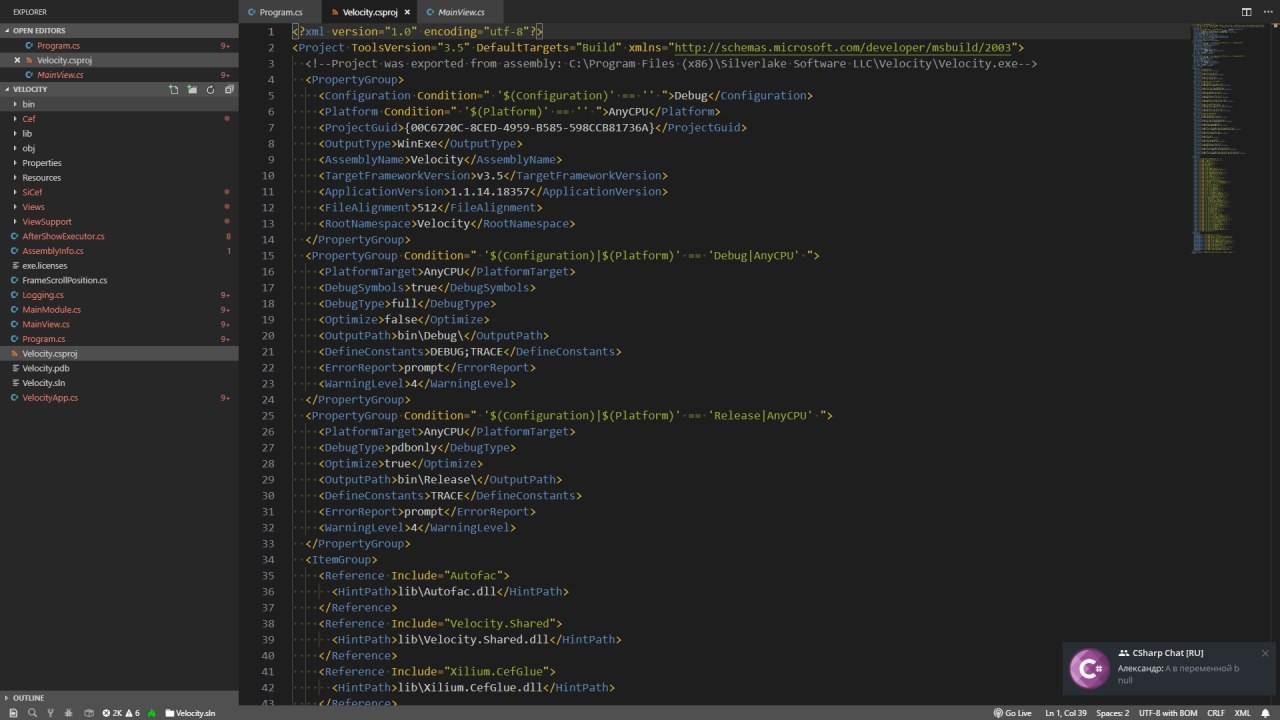Close the Velocity.csproj editor tab
Viewport: 1280px width, 720px height.
coord(406,12)
